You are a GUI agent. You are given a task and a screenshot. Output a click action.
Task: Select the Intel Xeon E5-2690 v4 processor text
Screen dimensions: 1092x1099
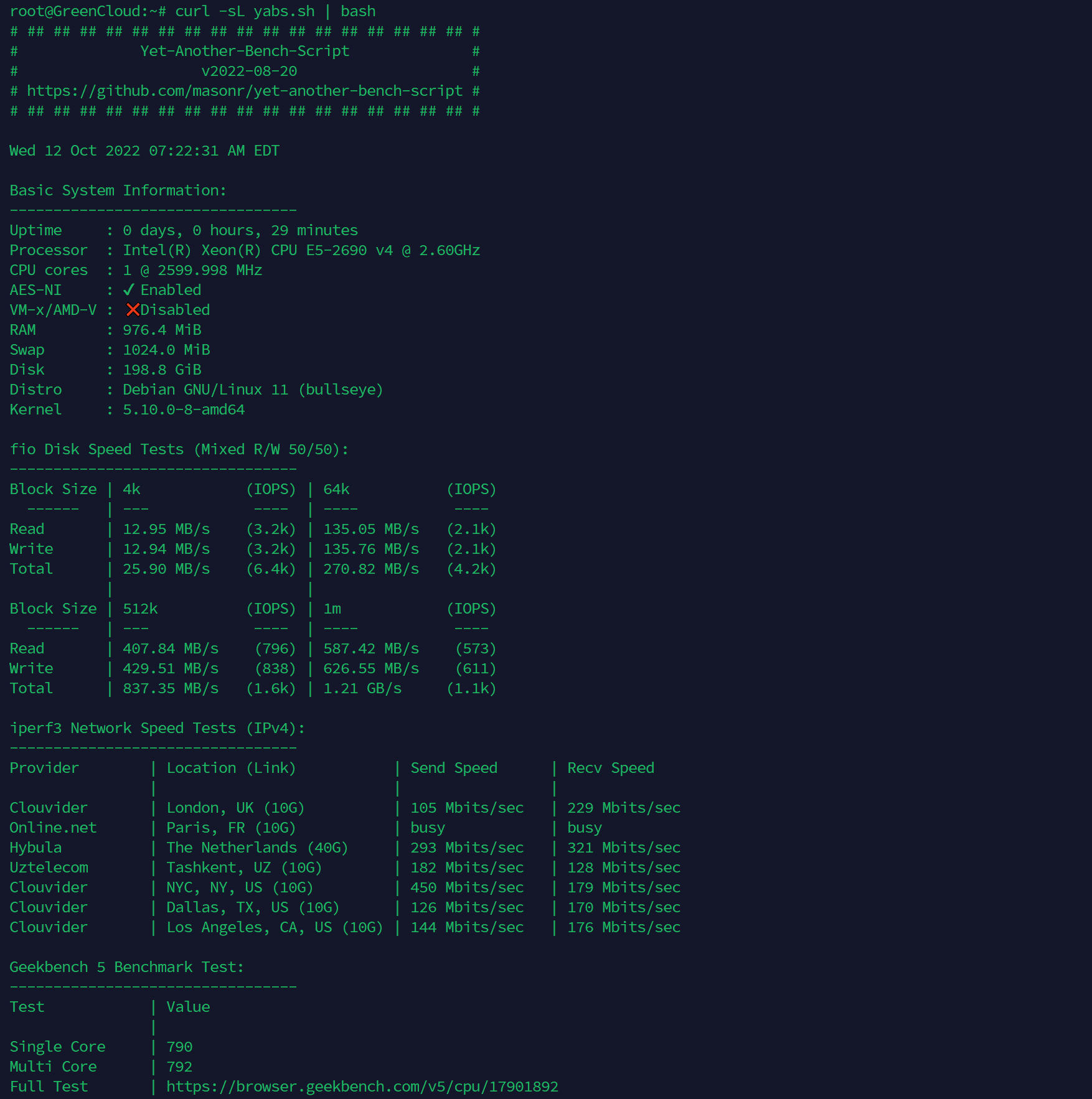(x=301, y=250)
